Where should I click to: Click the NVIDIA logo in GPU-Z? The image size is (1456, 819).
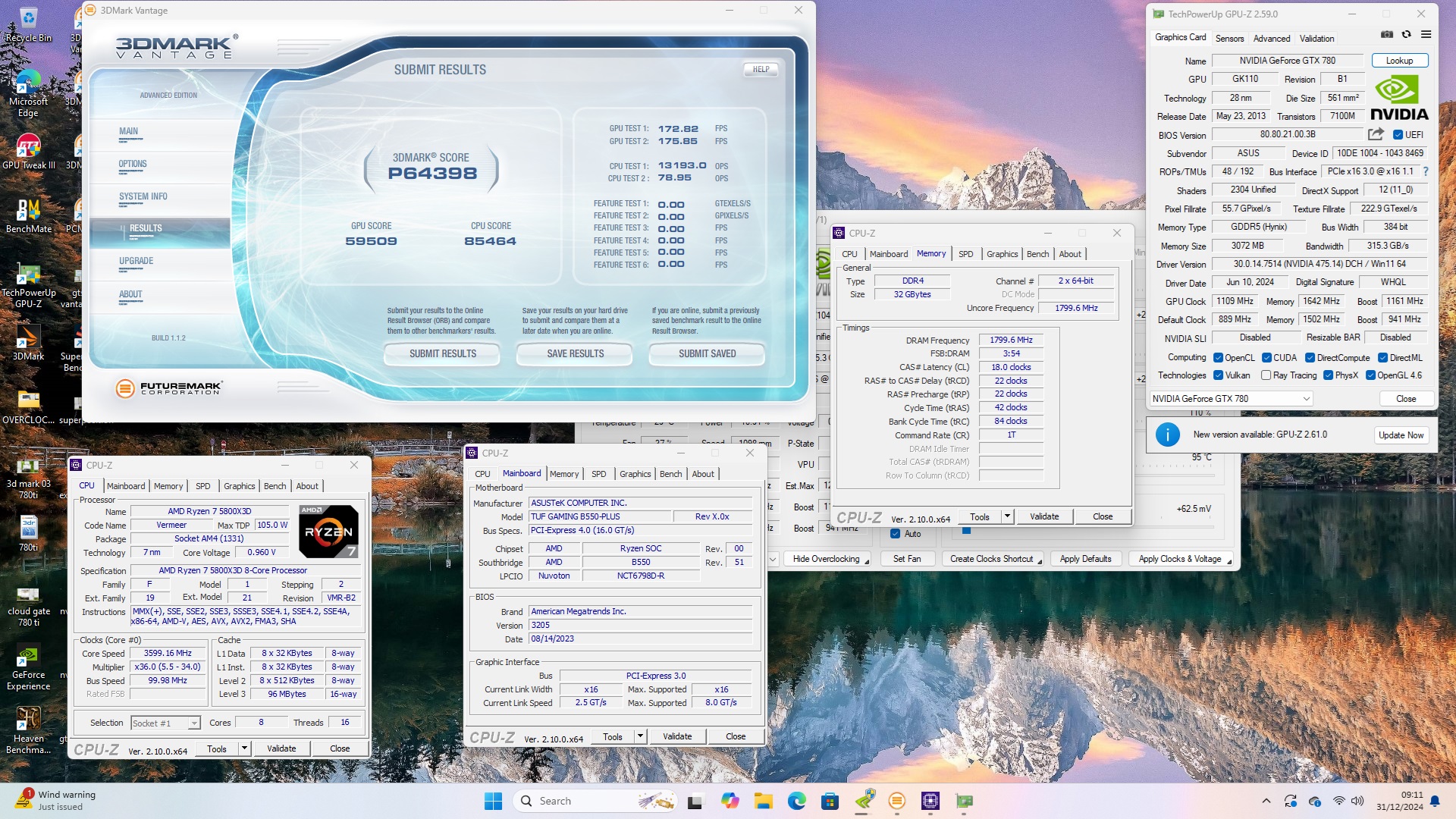point(1399,98)
